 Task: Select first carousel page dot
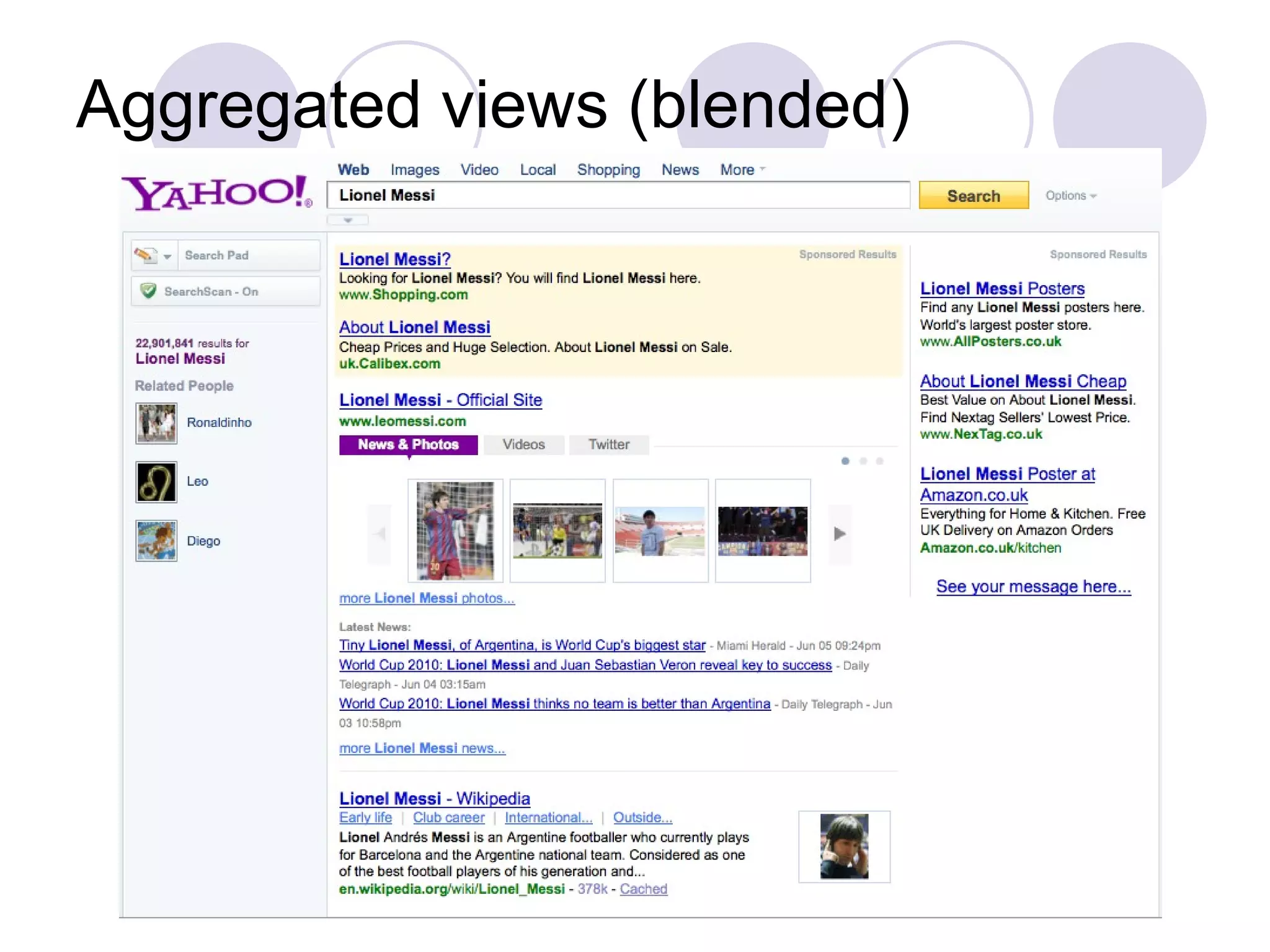coord(845,461)
